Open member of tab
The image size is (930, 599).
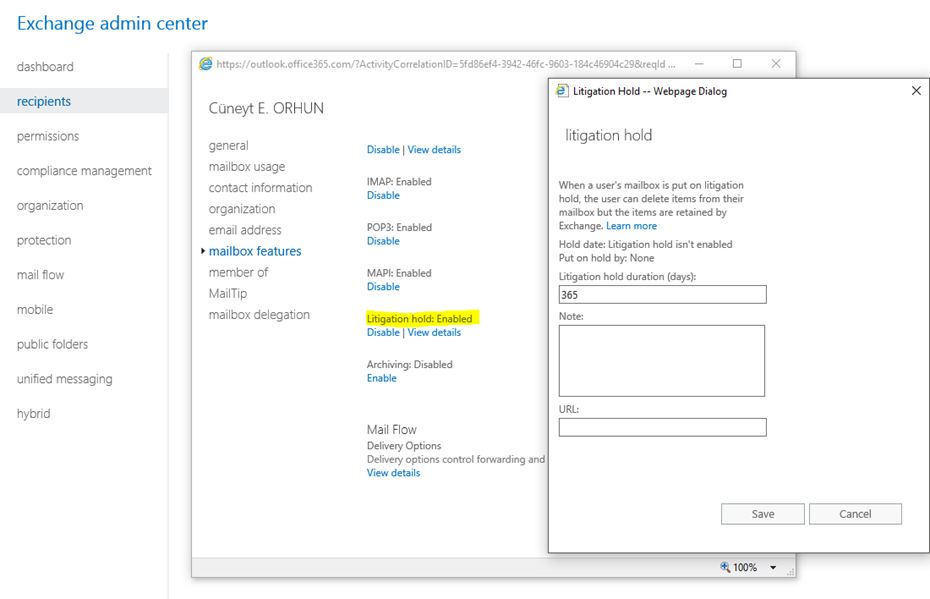point(238,272)
